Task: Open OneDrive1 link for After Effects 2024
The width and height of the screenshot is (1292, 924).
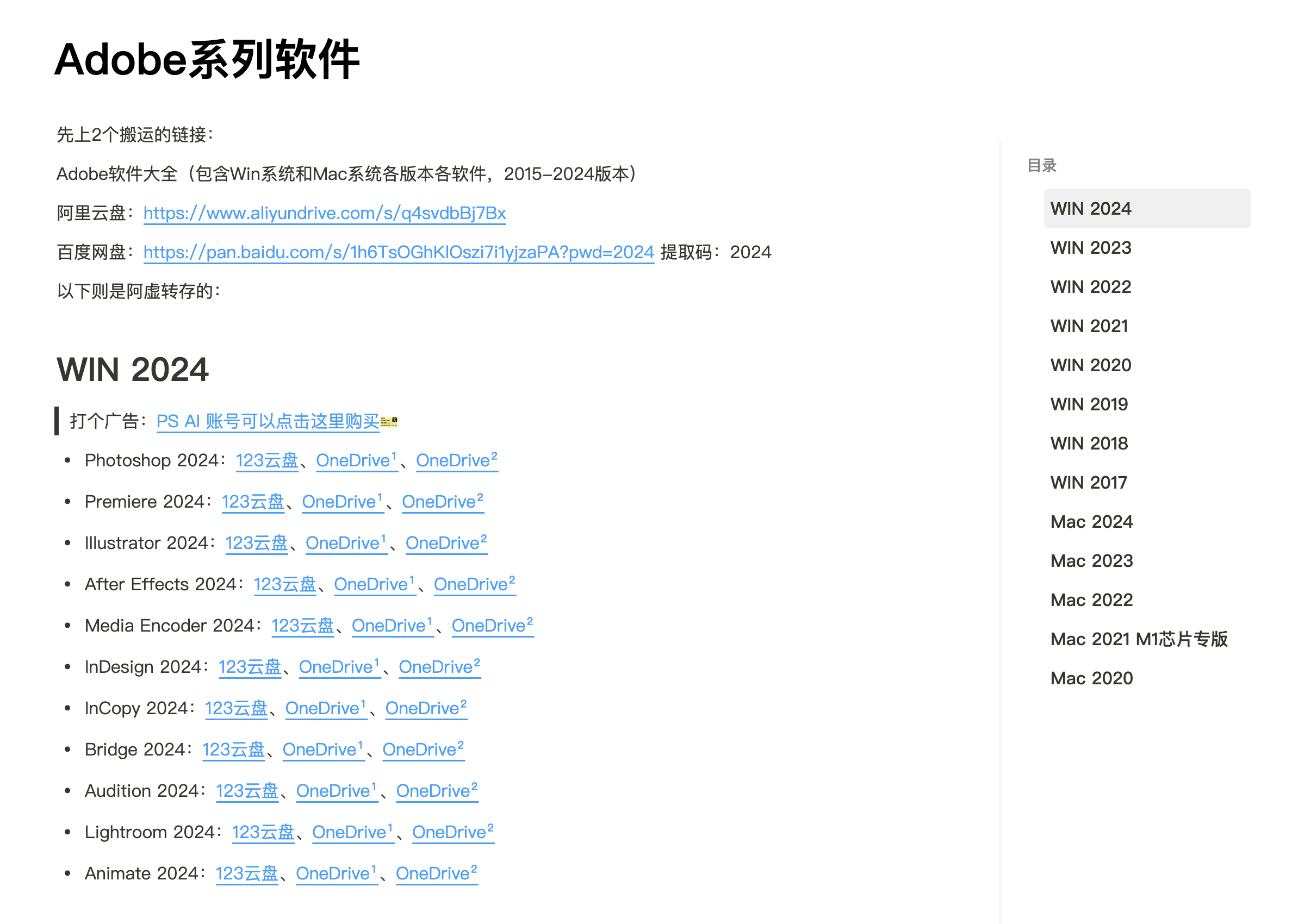Action: click(x=374, y=584)
